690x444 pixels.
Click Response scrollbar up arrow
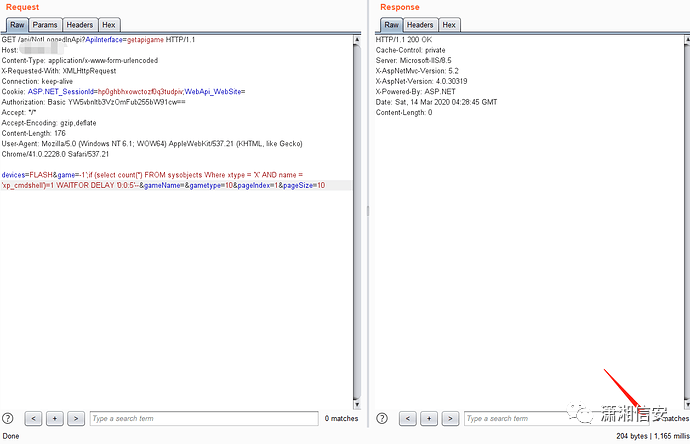(687, 40)
